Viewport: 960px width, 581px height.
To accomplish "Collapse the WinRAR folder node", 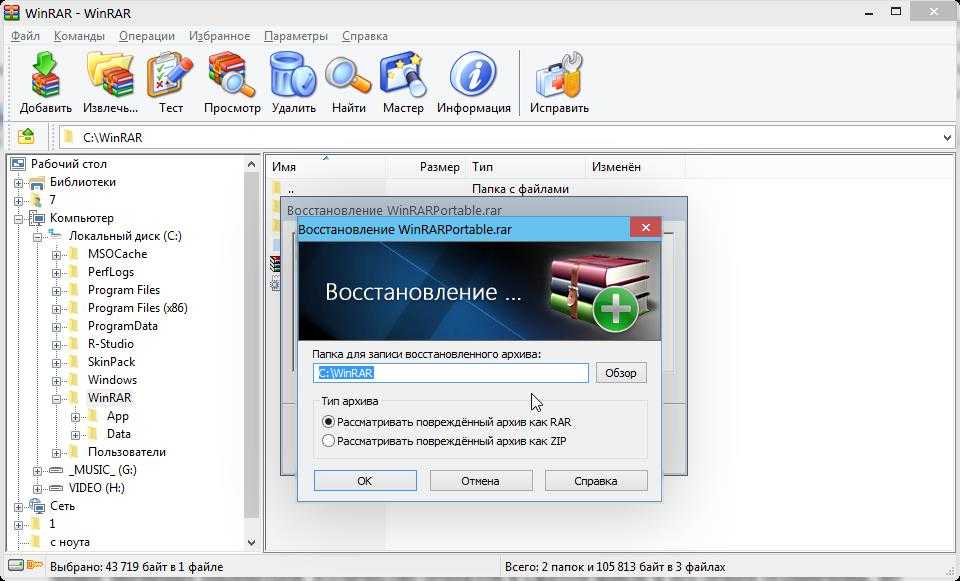I will click(x=57, y=399).
